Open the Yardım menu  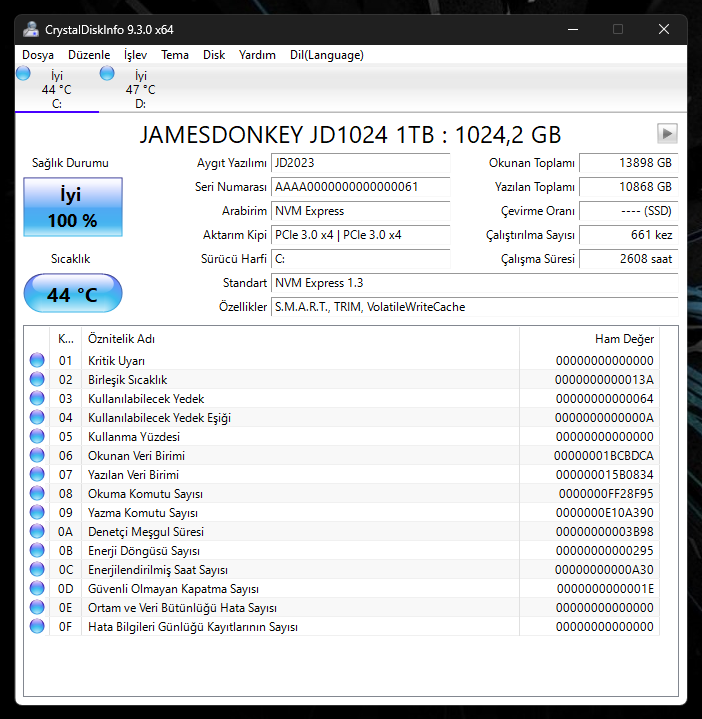257,55
